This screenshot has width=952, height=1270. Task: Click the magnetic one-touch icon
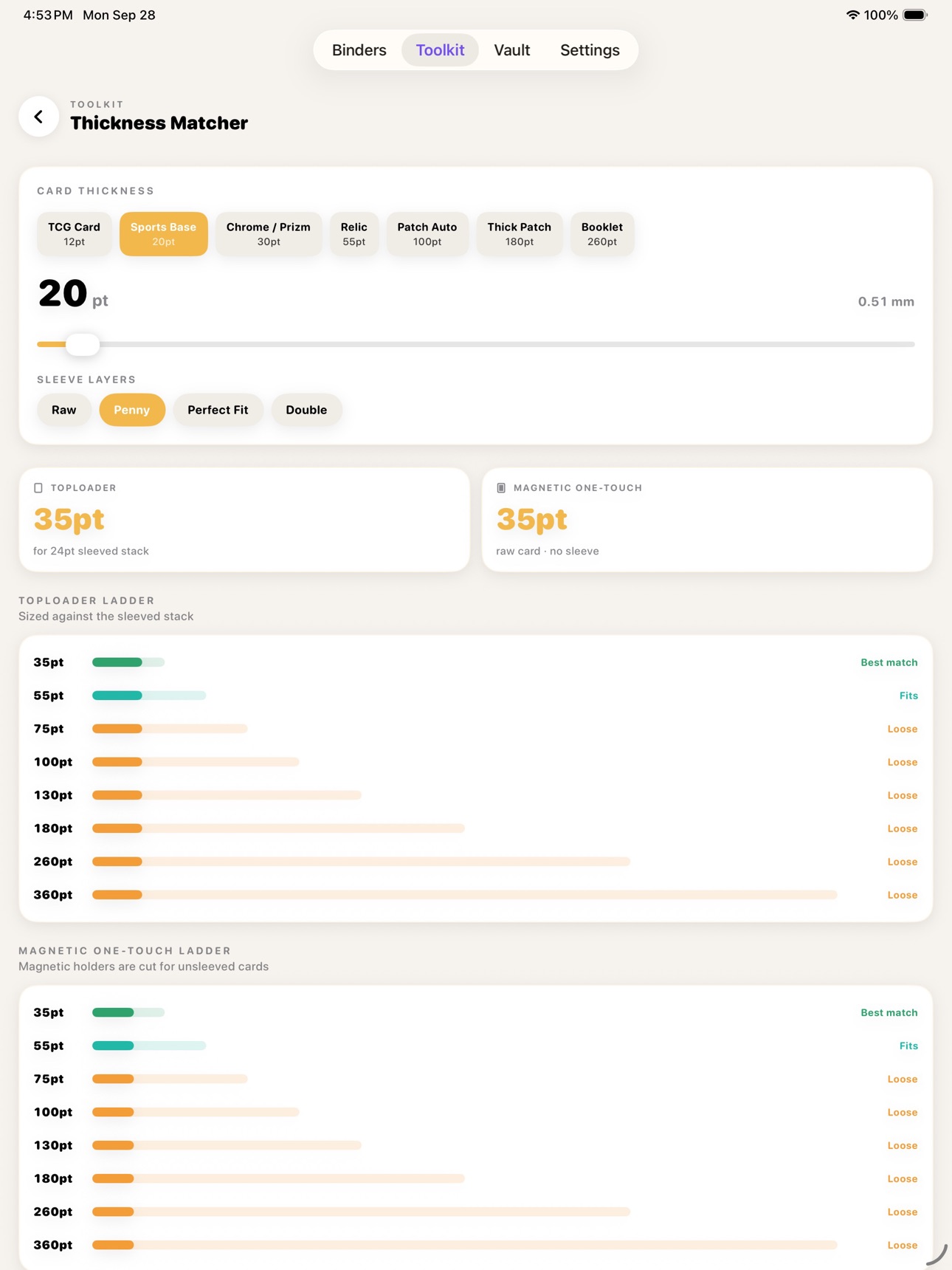coord(501,488)
